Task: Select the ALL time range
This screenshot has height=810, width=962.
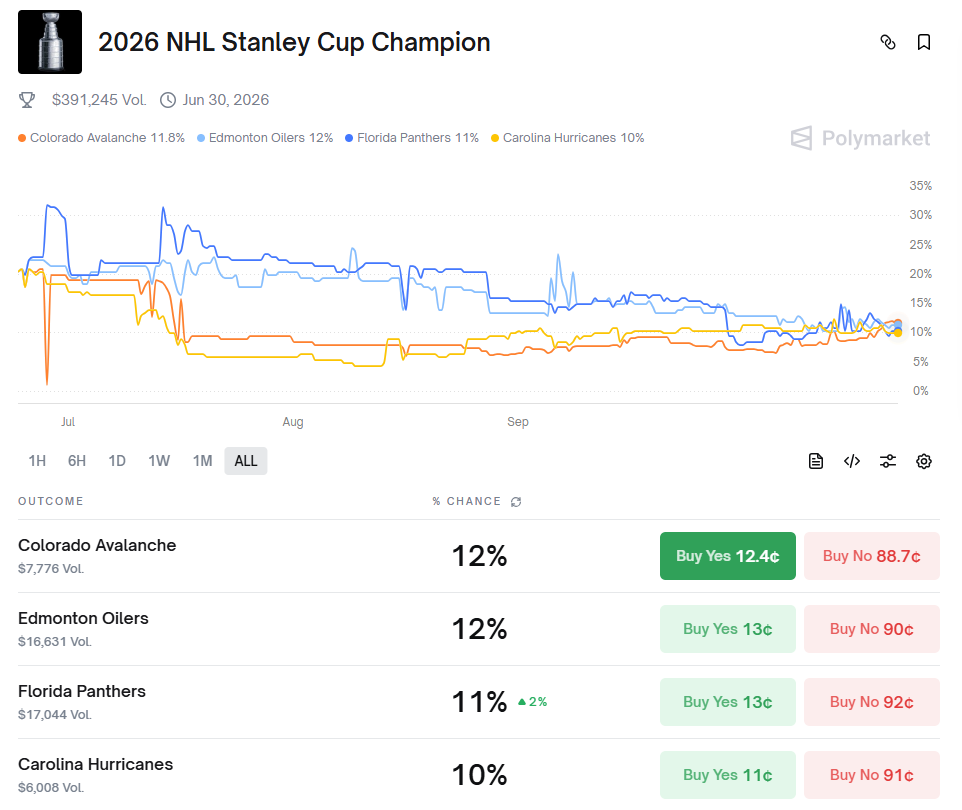Action: point(246,461)
